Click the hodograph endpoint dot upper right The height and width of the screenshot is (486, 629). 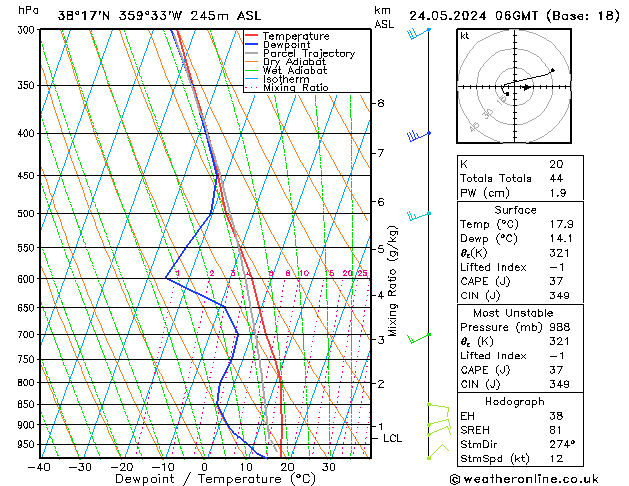click(553, 70)
